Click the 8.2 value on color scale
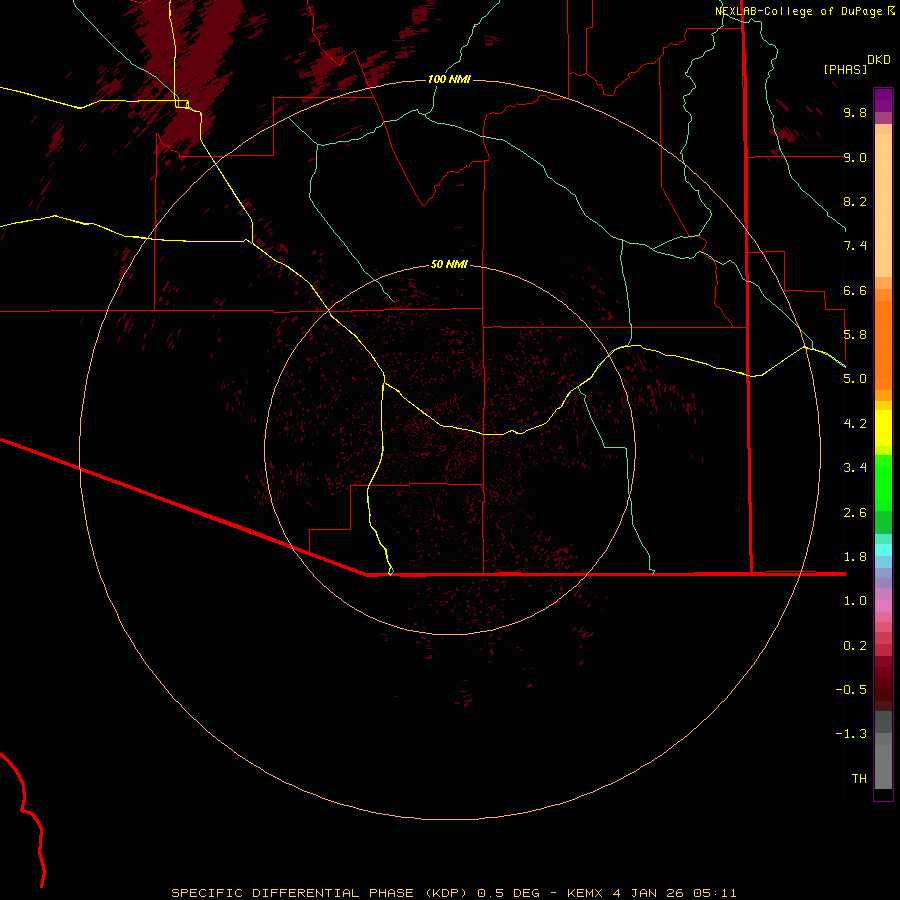Screen dimensions: 900x900 coord(855,201)
